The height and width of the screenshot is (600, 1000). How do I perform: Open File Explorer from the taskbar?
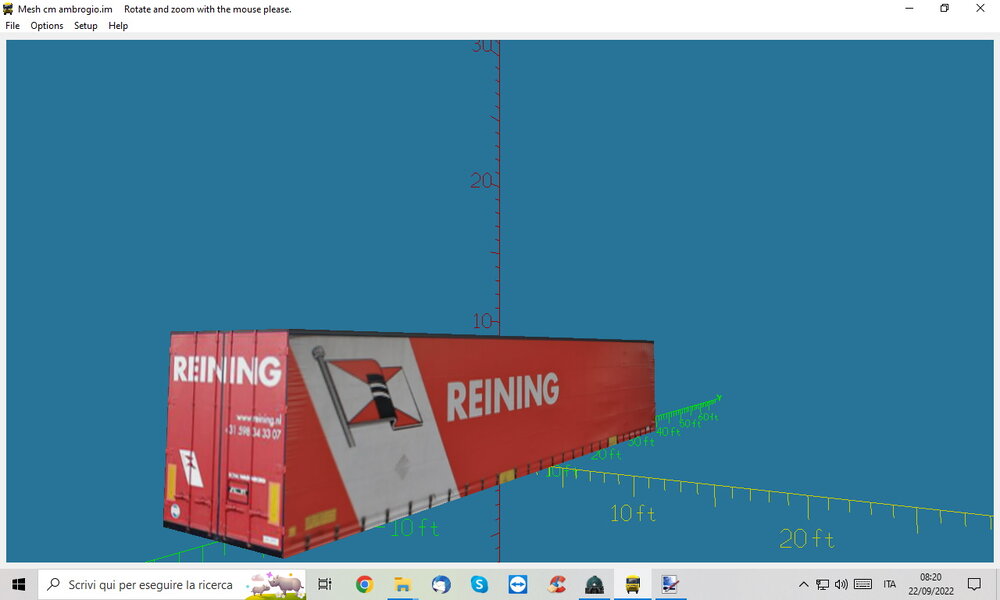pos(402,584)
